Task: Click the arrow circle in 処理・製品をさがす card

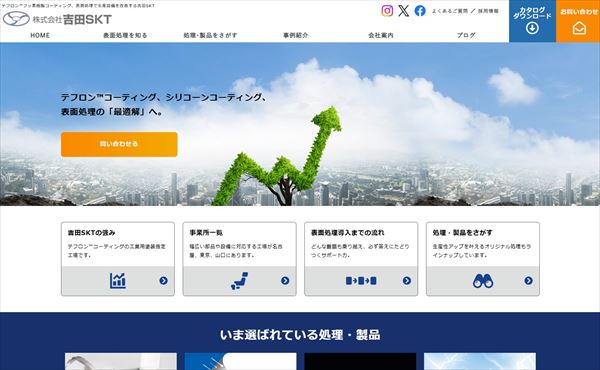Action: 528,281
